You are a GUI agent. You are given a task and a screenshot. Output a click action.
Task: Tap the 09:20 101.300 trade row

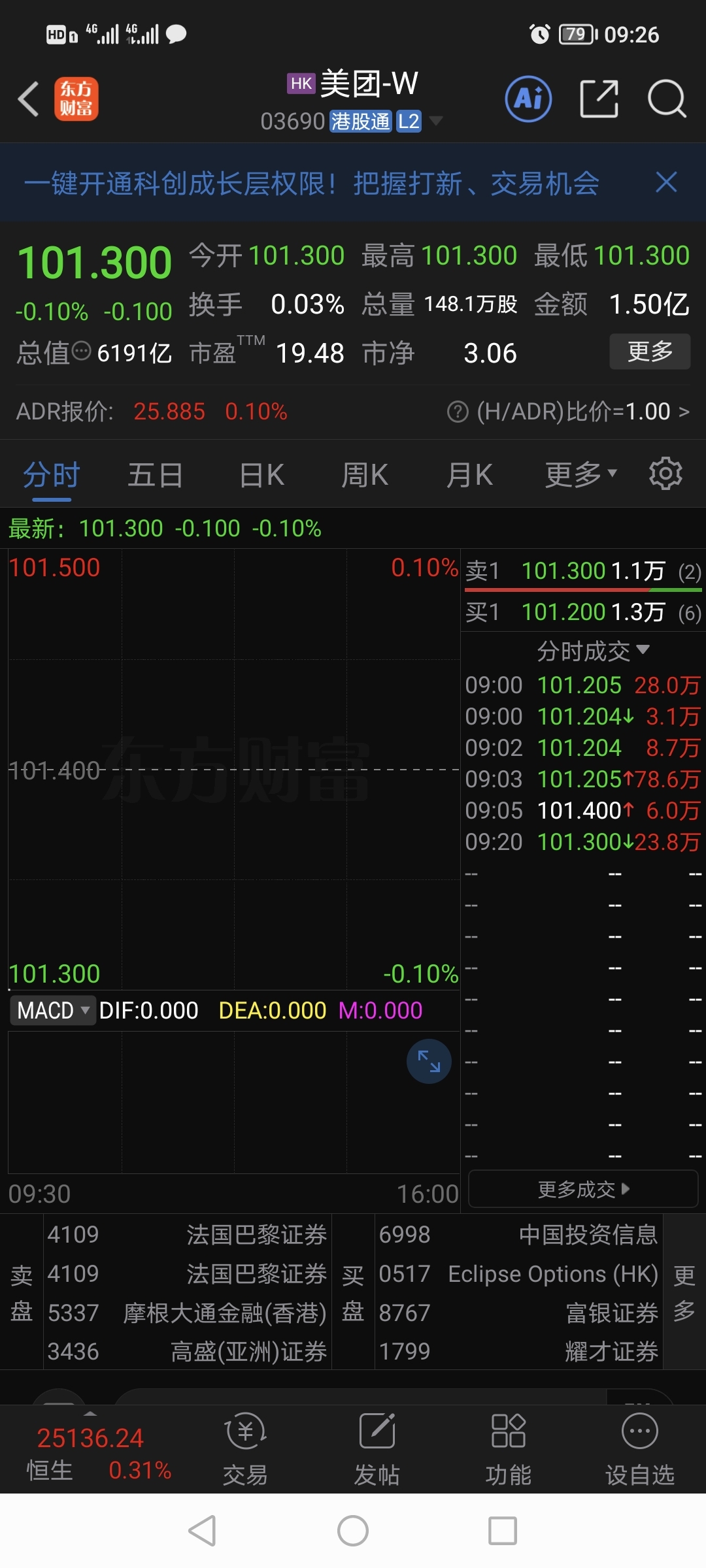pos(583,841)
